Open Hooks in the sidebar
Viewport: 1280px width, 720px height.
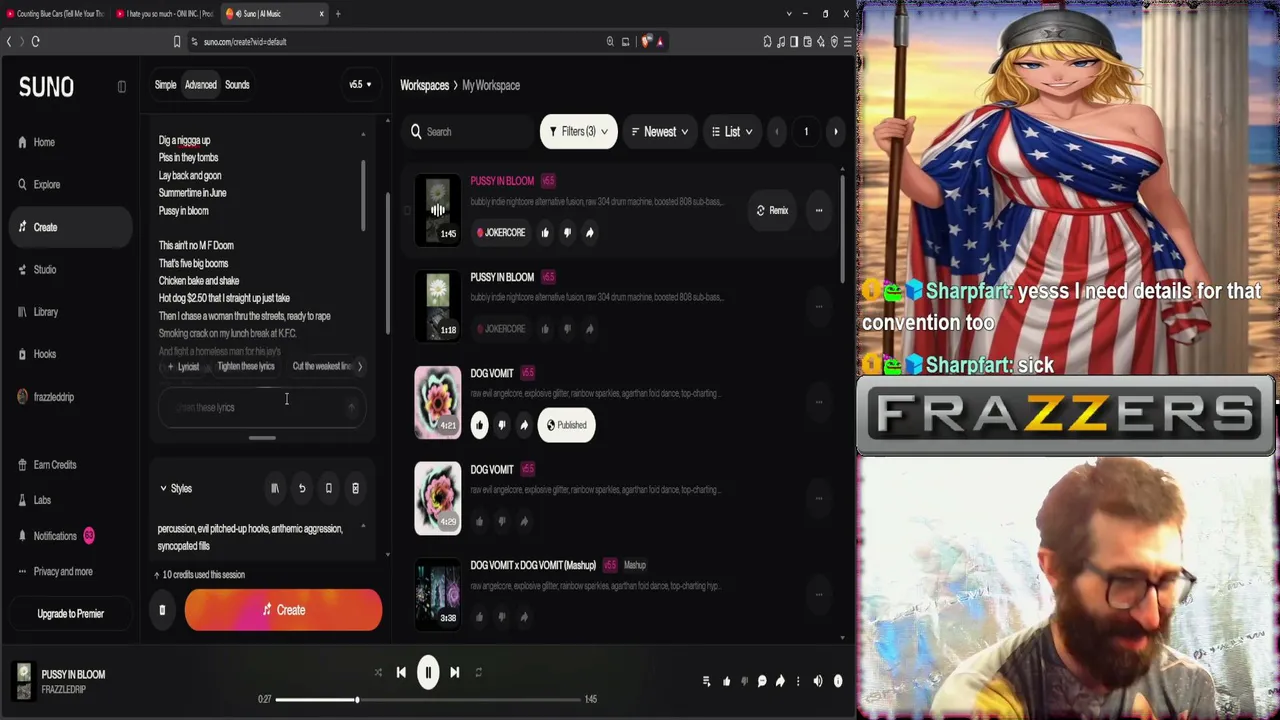[44, 354]
